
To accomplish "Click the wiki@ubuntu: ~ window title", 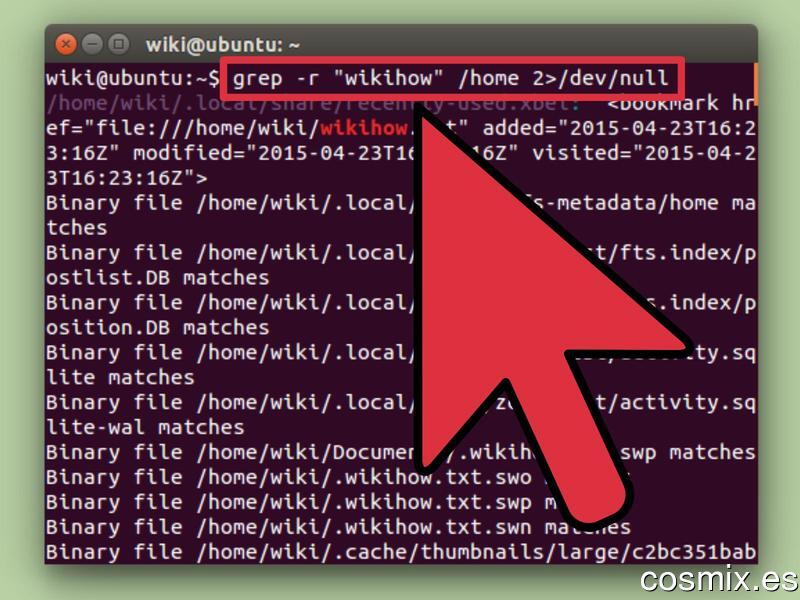I will click(222, 45).
